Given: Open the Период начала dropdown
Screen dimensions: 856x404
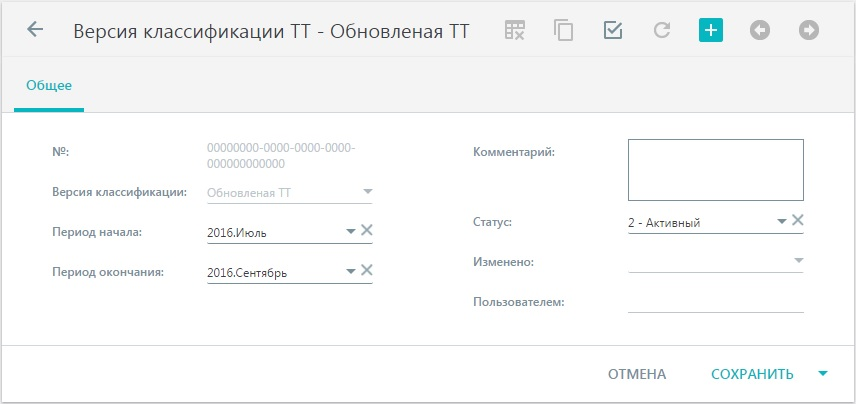Looking at the screenshot, I should pos(351,231).
